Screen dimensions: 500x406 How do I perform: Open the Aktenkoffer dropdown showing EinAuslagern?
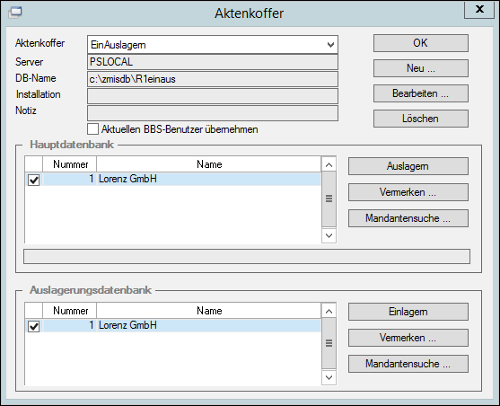[x=213, y=45]
